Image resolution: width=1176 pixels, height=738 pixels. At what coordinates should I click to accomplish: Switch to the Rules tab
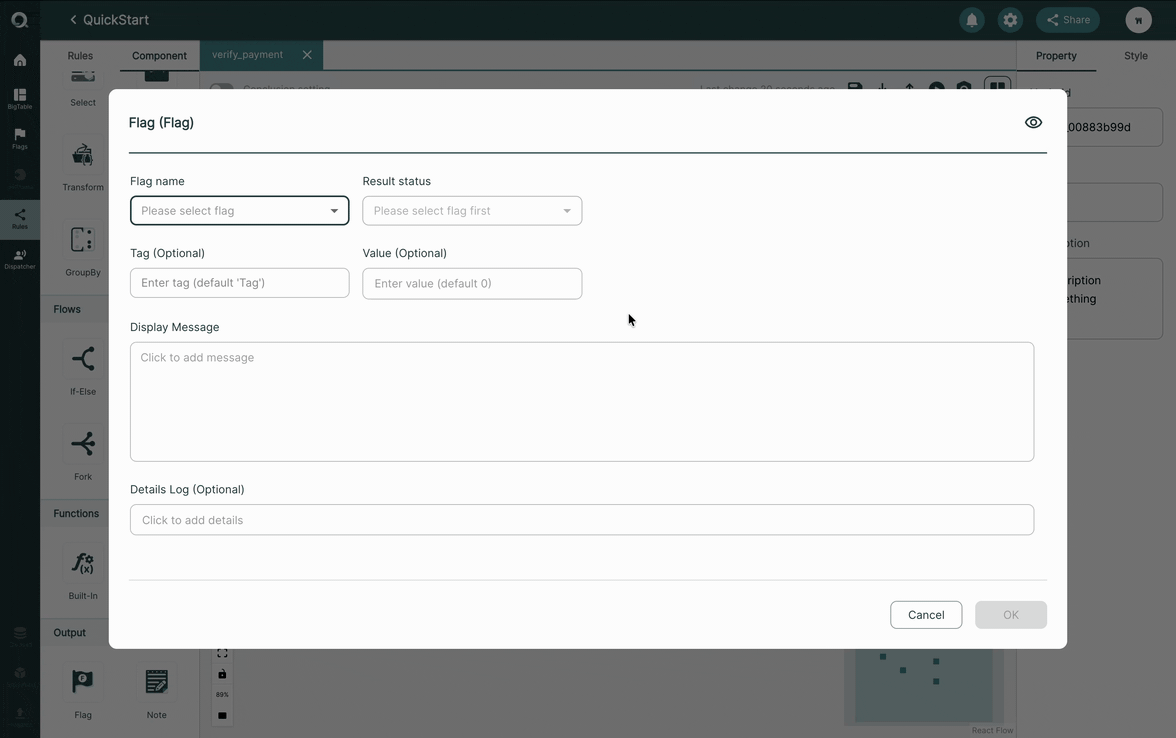click(80, 56)
